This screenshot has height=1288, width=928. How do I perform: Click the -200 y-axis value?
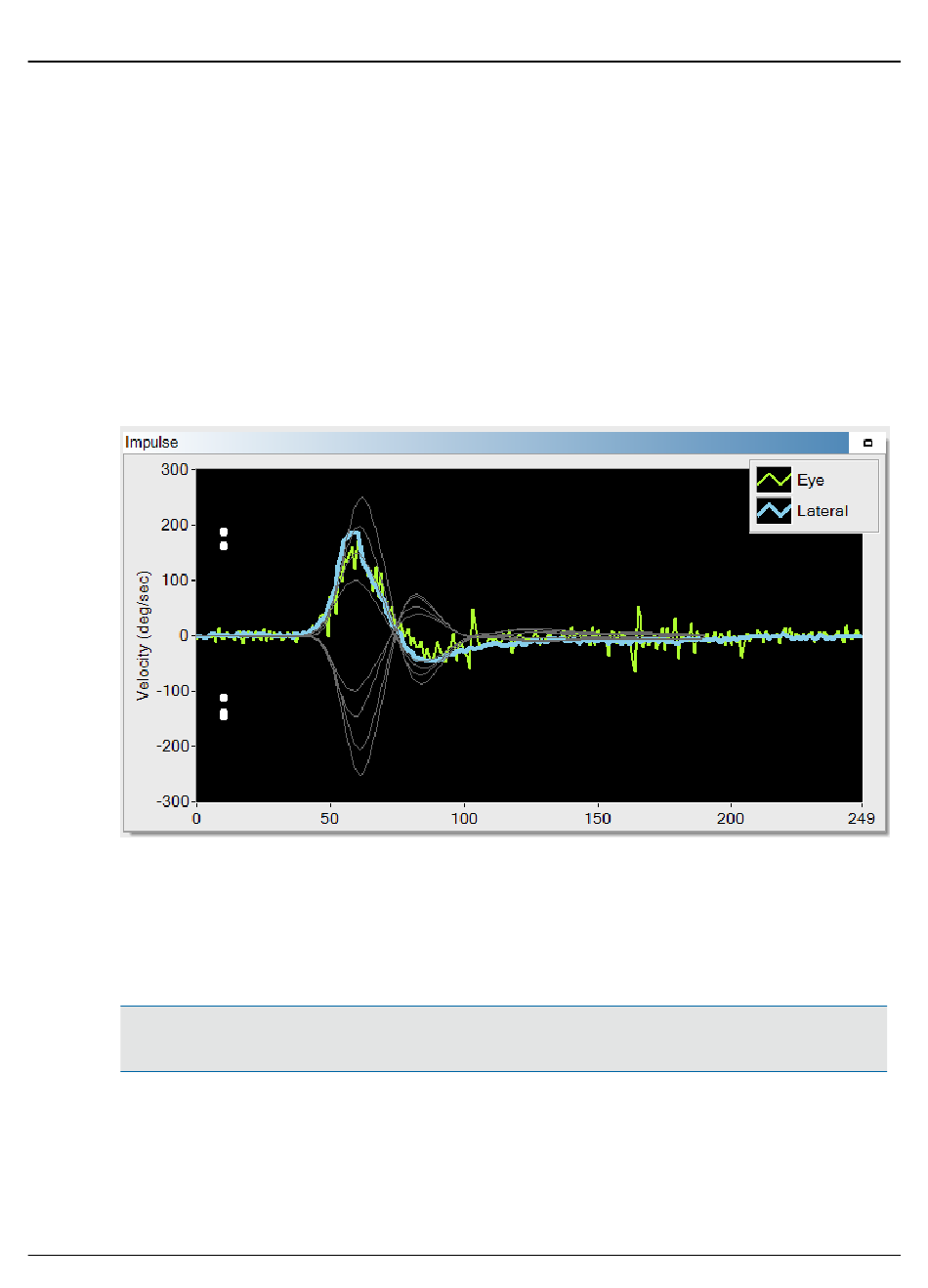coord(172,746)
